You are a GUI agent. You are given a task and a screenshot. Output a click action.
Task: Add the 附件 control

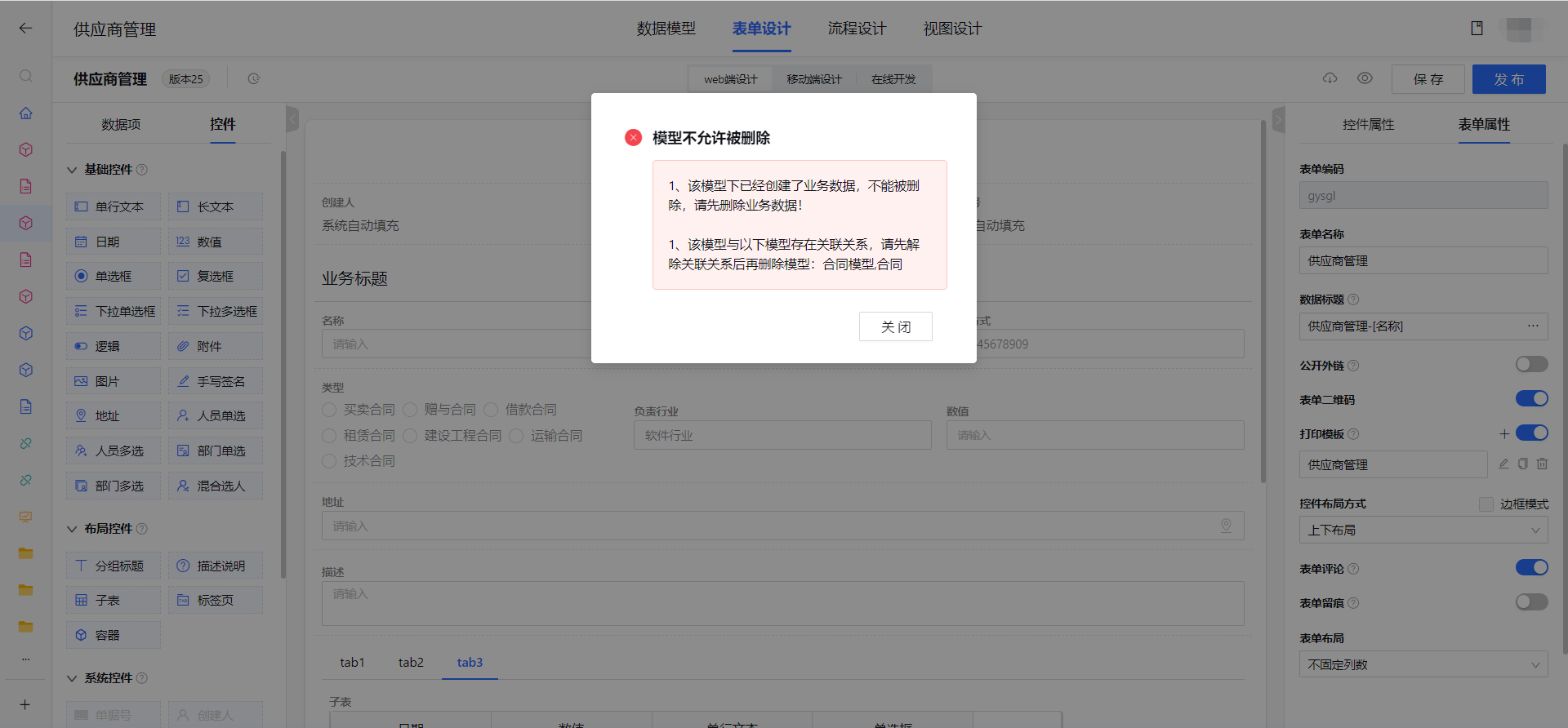click(216, 346)
